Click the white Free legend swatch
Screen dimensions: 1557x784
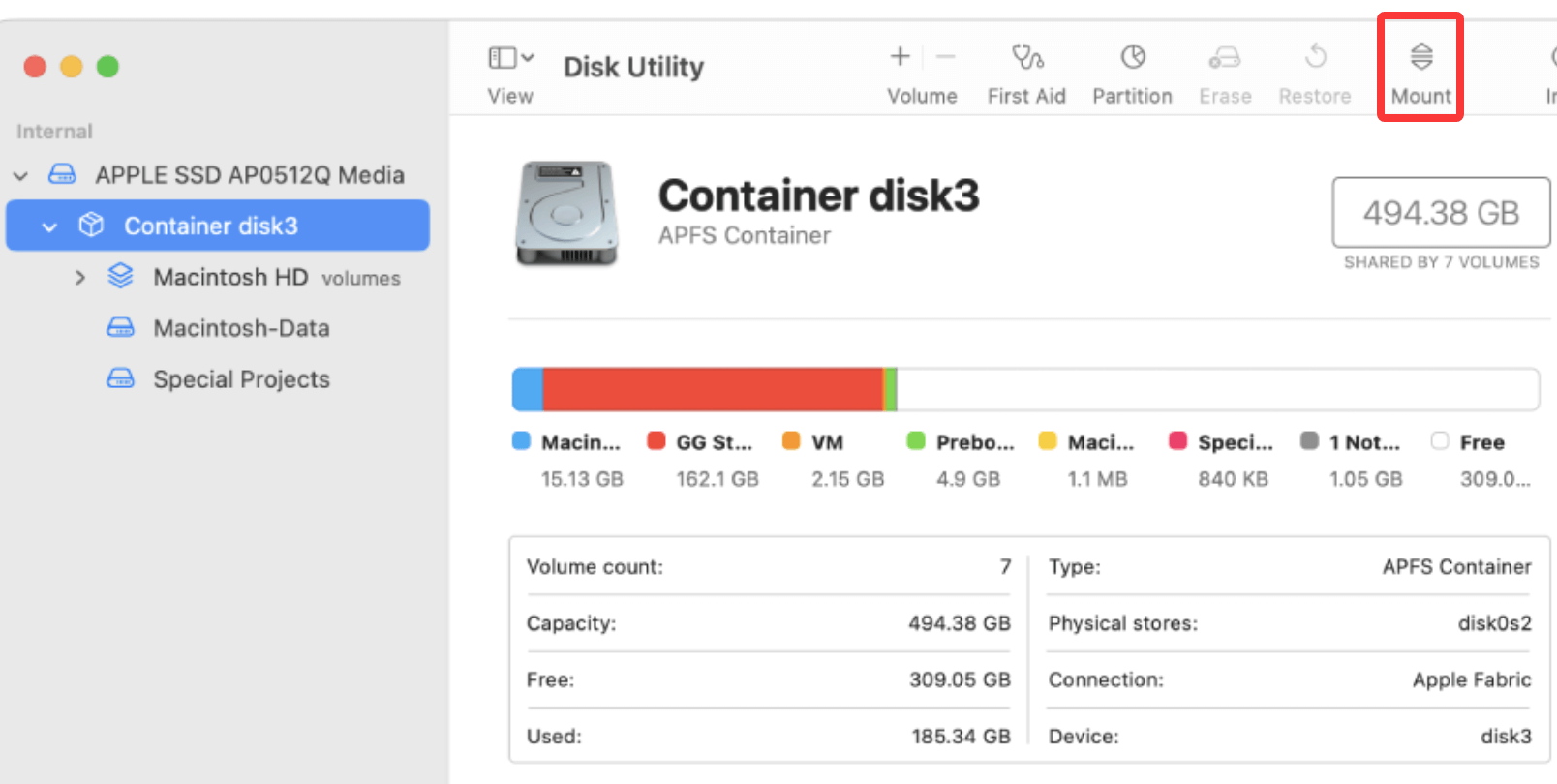[1440, 440]
